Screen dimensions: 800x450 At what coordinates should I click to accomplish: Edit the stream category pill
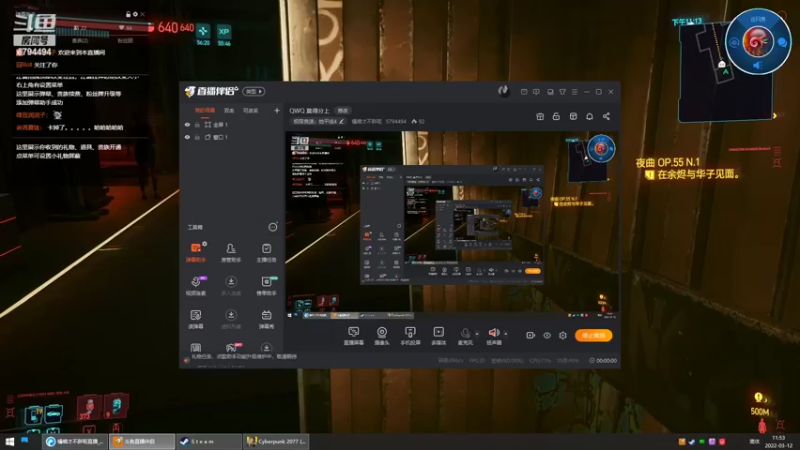318,121
